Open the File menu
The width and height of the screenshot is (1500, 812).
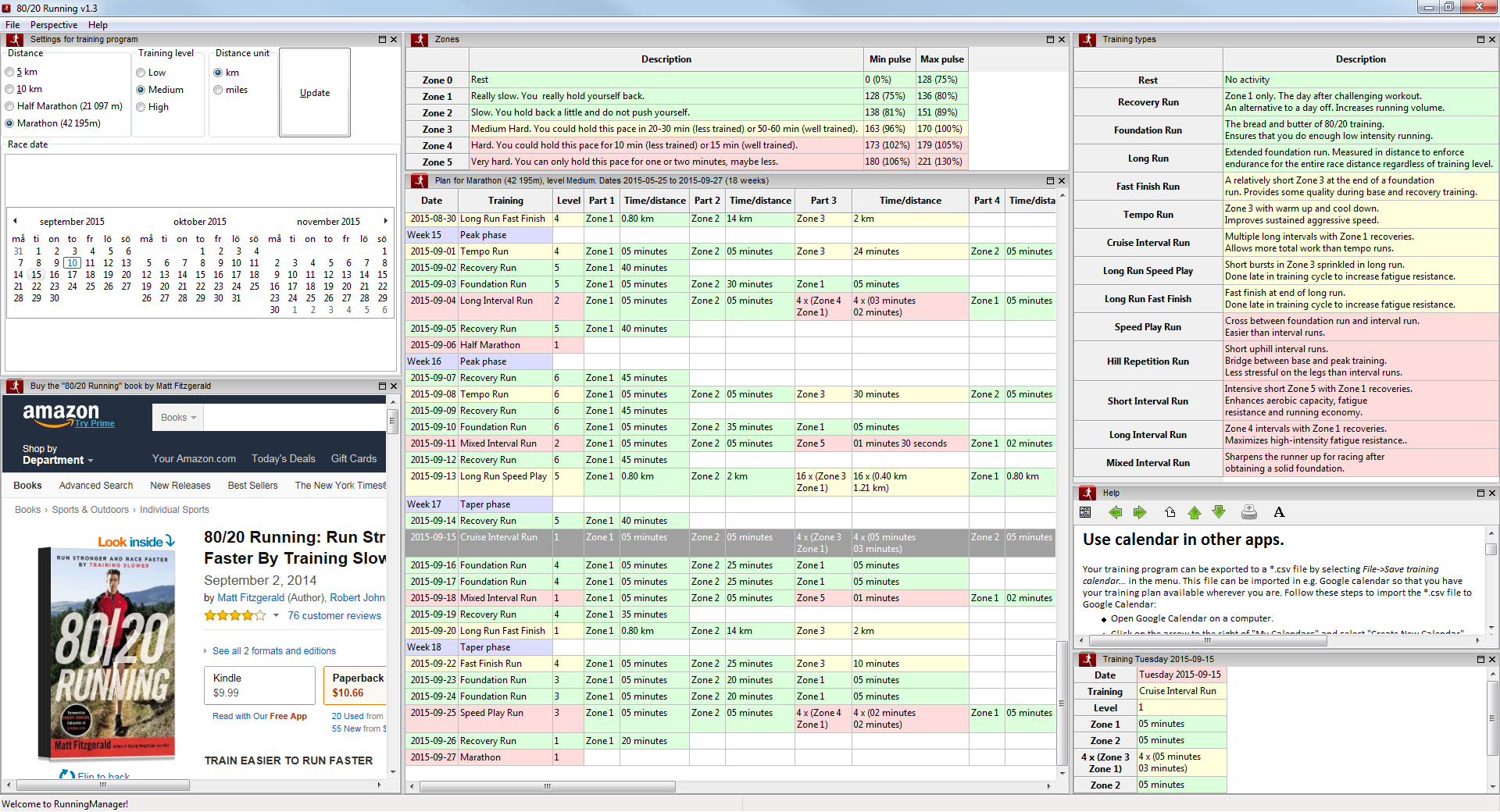[12, 25]
